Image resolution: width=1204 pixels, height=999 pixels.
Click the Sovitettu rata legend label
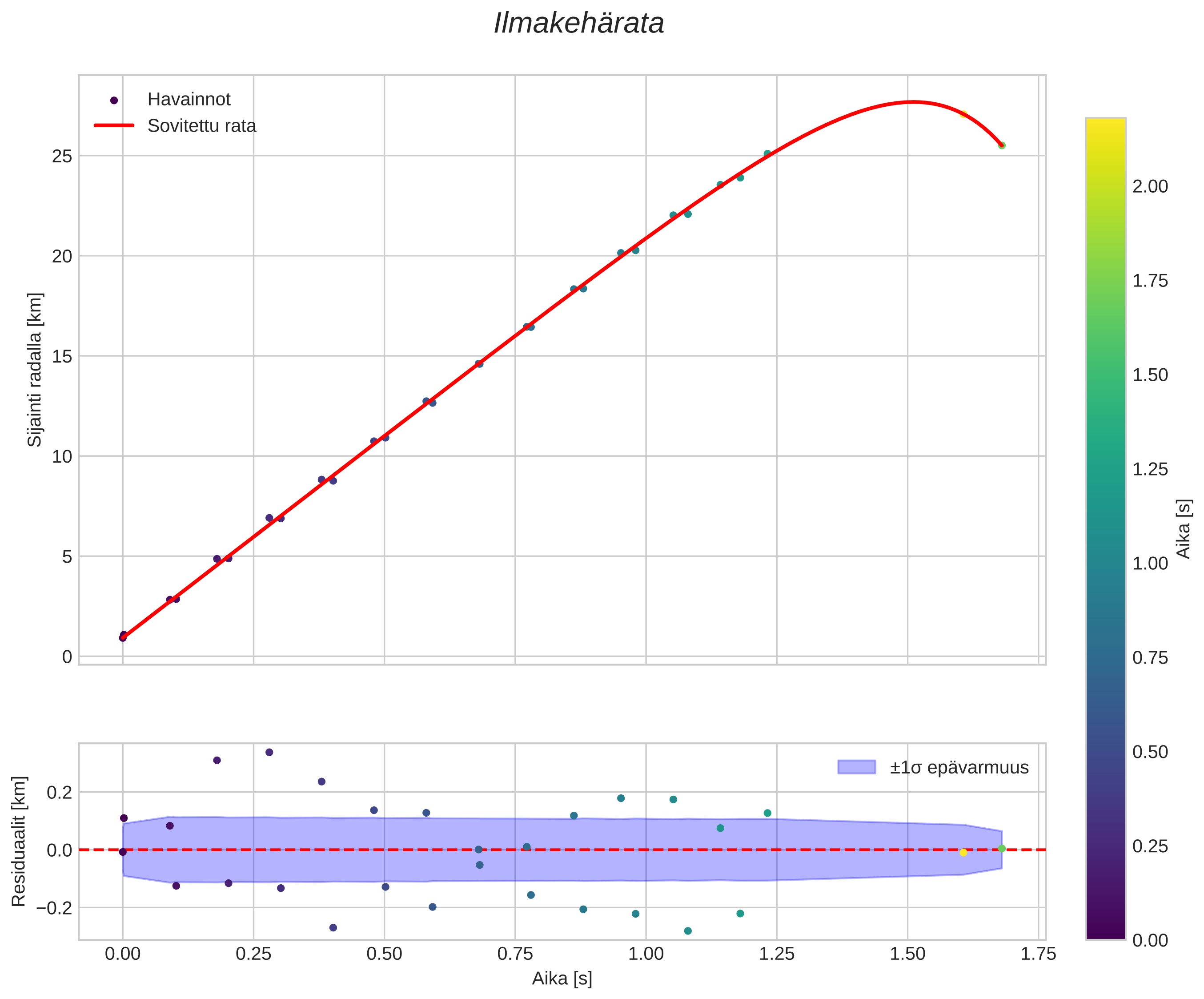click(x=202, y=126)
